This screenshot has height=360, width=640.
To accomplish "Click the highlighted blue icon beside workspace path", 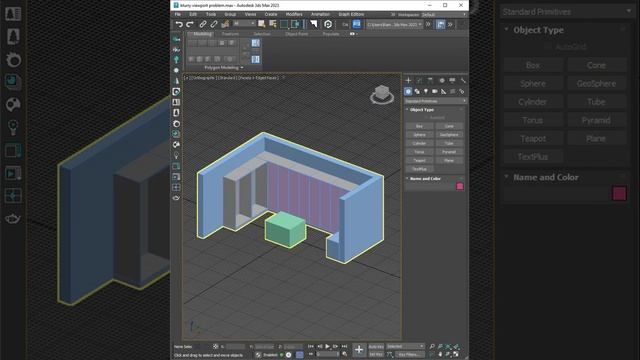I will pos(357,24).
